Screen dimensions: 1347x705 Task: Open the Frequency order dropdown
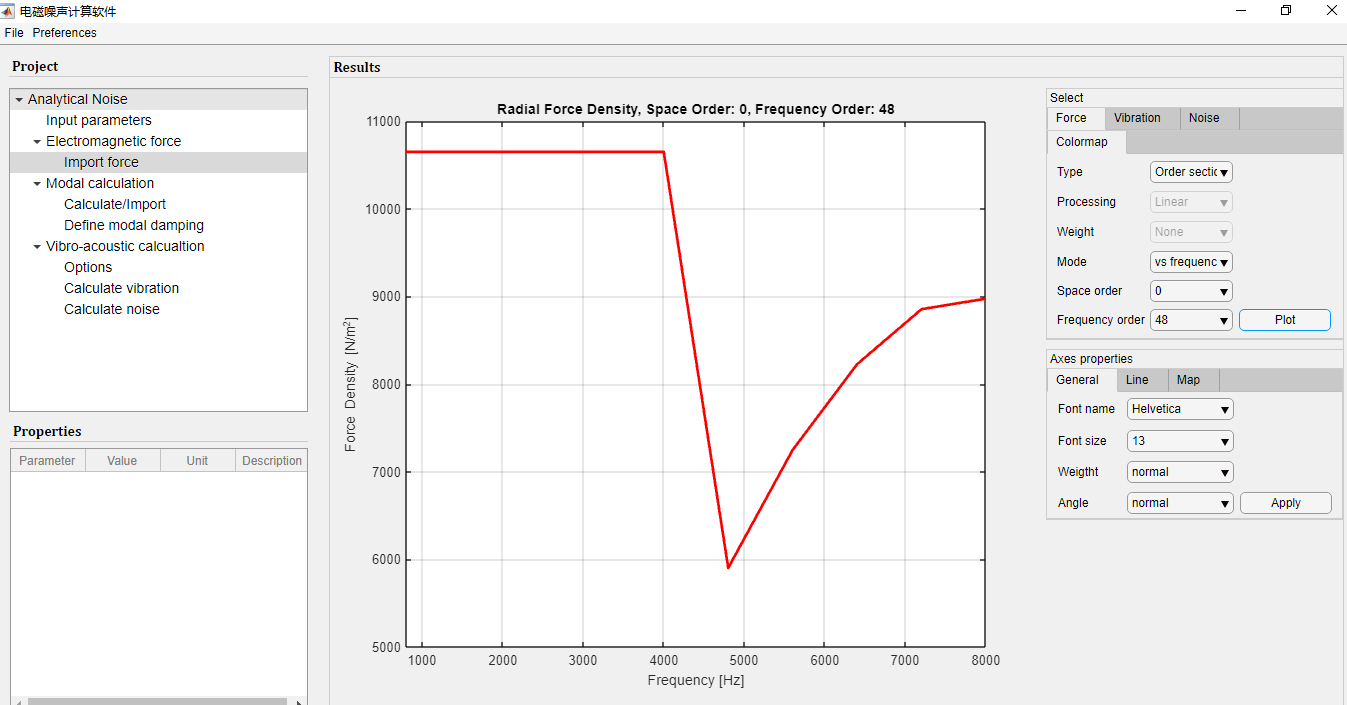pyautogui.click(x=1191, y=320)
